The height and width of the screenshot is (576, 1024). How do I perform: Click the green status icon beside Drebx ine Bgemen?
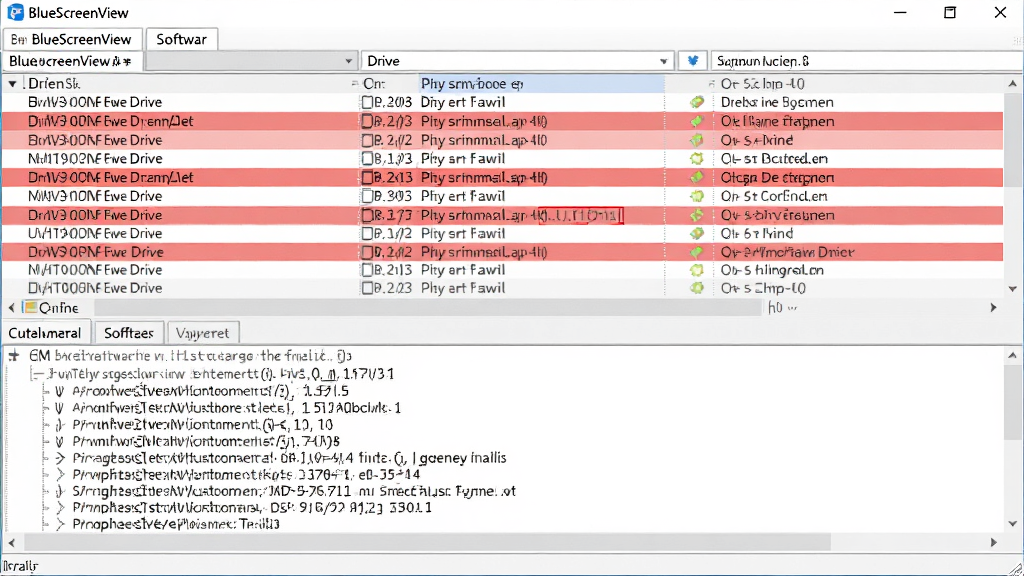[x=697, y=102]
